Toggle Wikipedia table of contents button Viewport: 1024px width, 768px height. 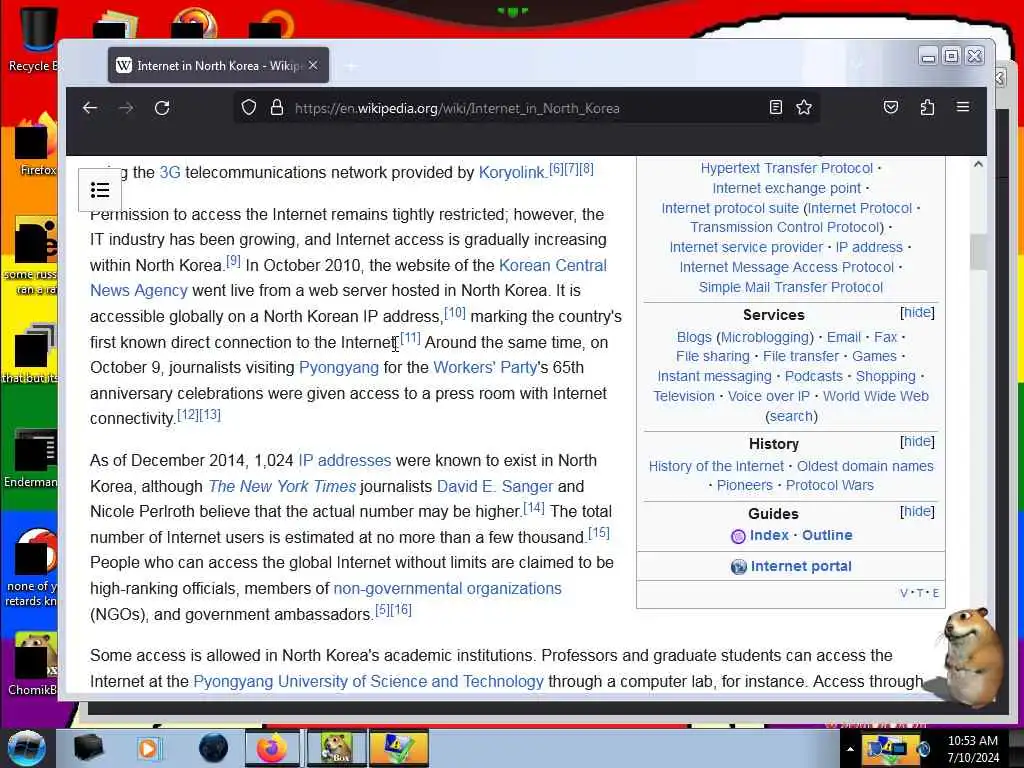(100, 190)
